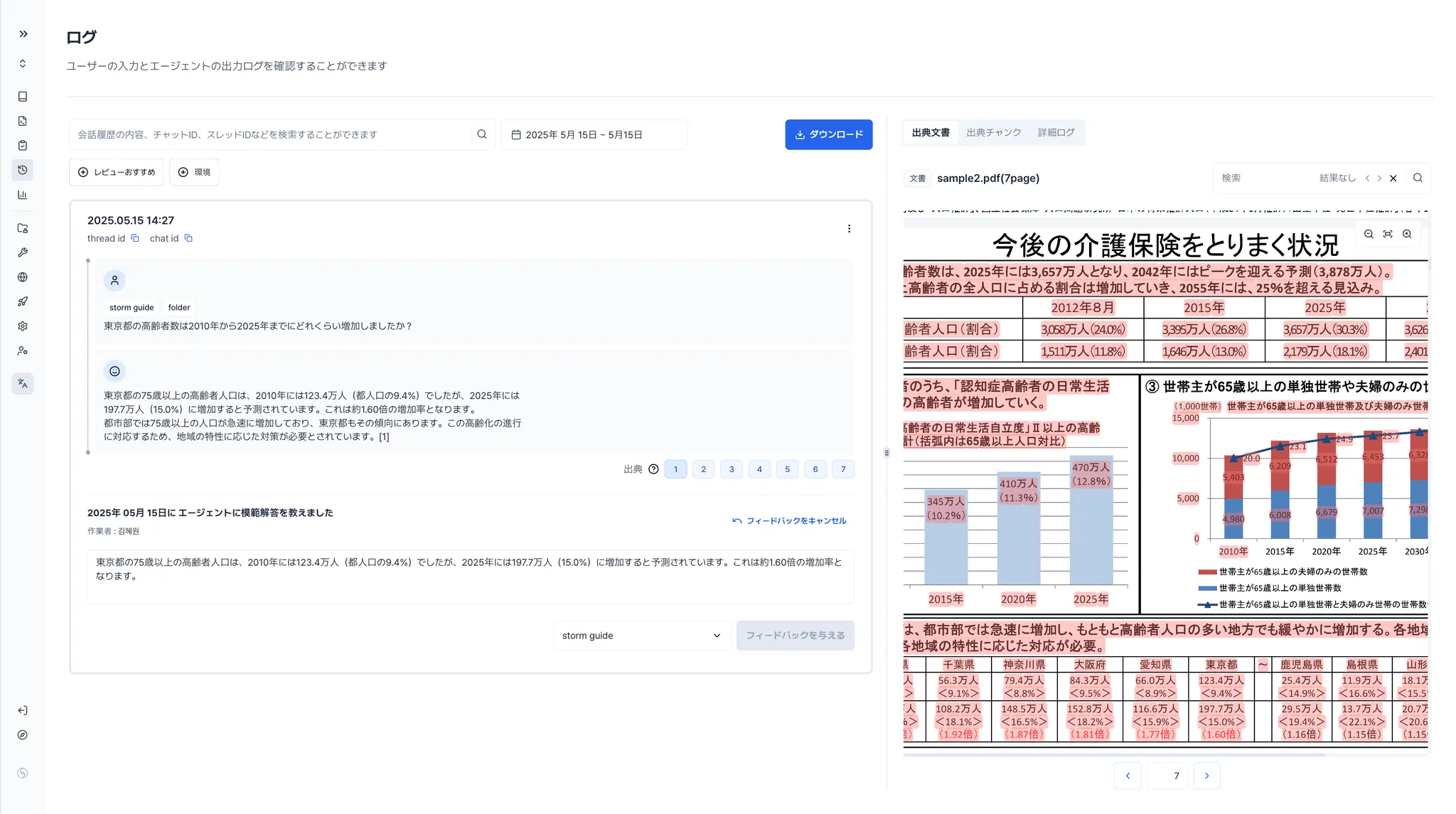Screen dimensions: 1456x814
Task: Zoom in the PDF document viewer
Action: 1407,234
